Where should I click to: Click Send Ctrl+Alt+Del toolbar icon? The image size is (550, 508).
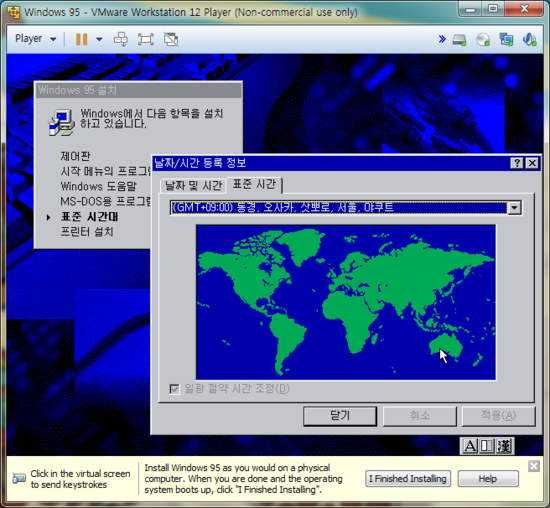coord(121,39)
